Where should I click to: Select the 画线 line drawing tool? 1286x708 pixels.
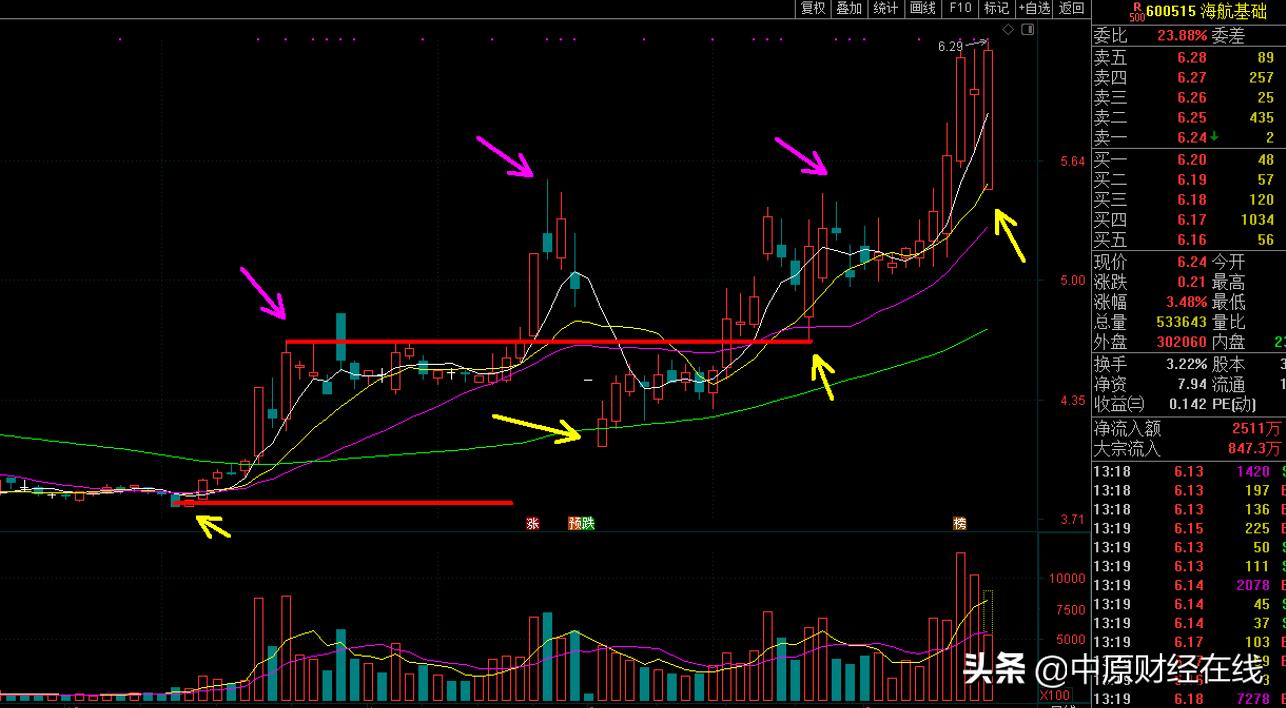(x=922, y=8)
